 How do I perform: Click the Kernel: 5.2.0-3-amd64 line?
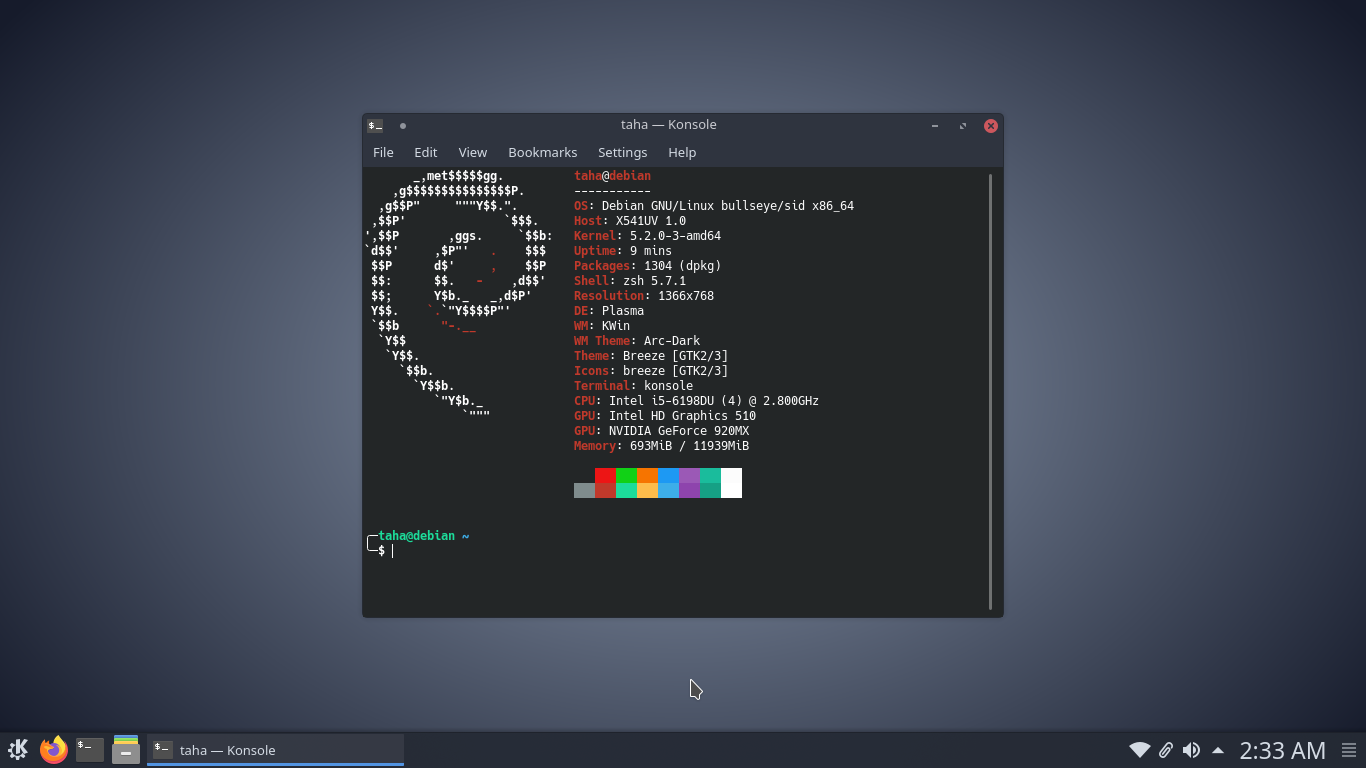tap(647, 236)
